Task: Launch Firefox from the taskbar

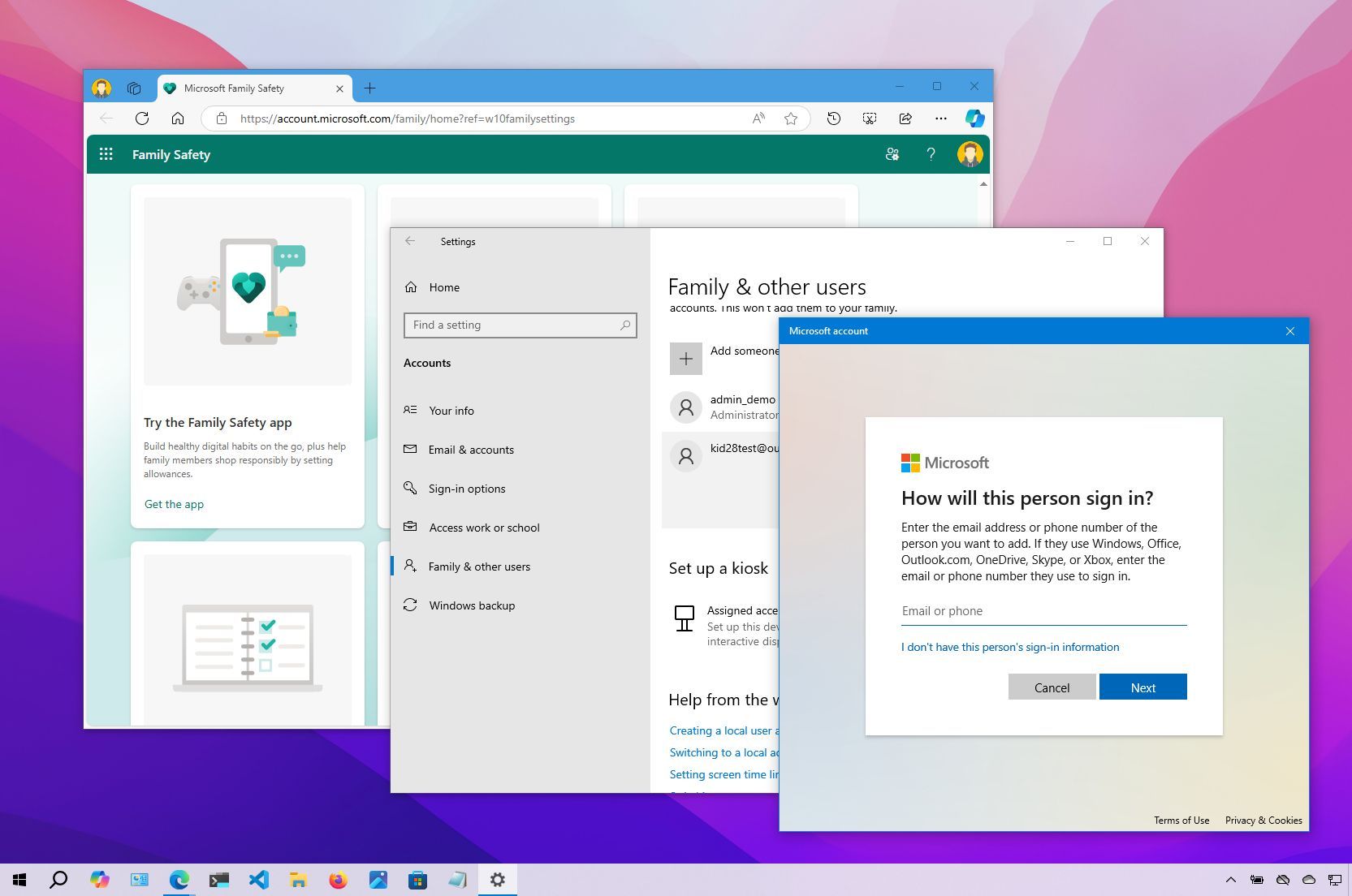Action: [x=339, y=880]
